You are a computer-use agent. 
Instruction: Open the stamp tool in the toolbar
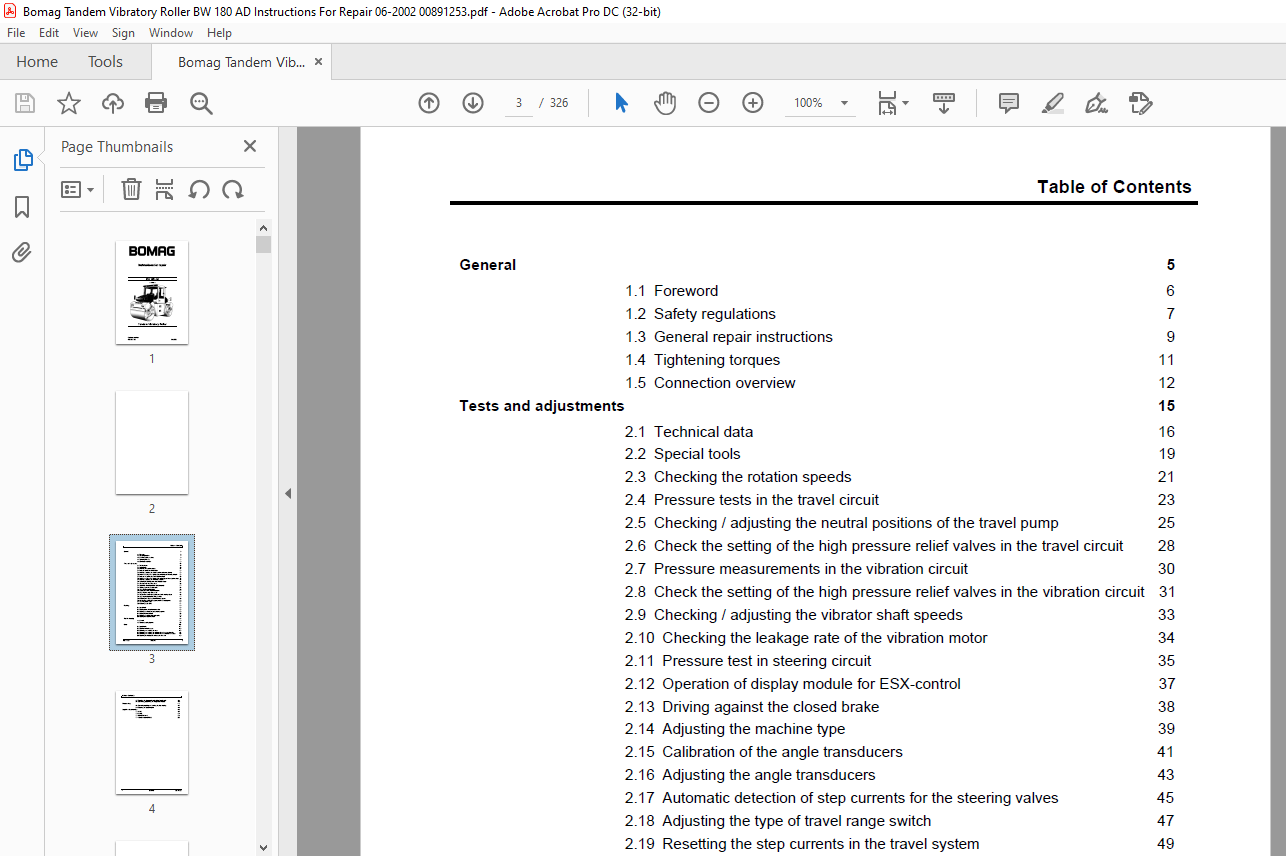pos(1141,103)
